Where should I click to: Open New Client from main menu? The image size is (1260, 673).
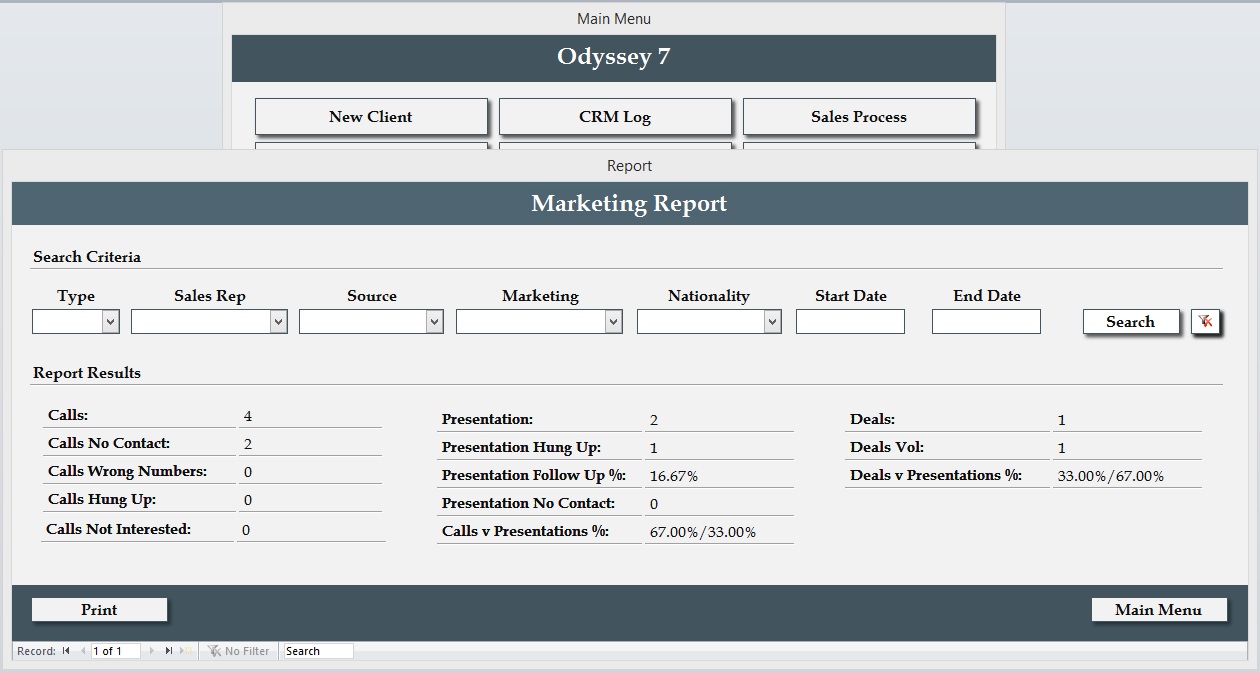click(x=370, y=117)
